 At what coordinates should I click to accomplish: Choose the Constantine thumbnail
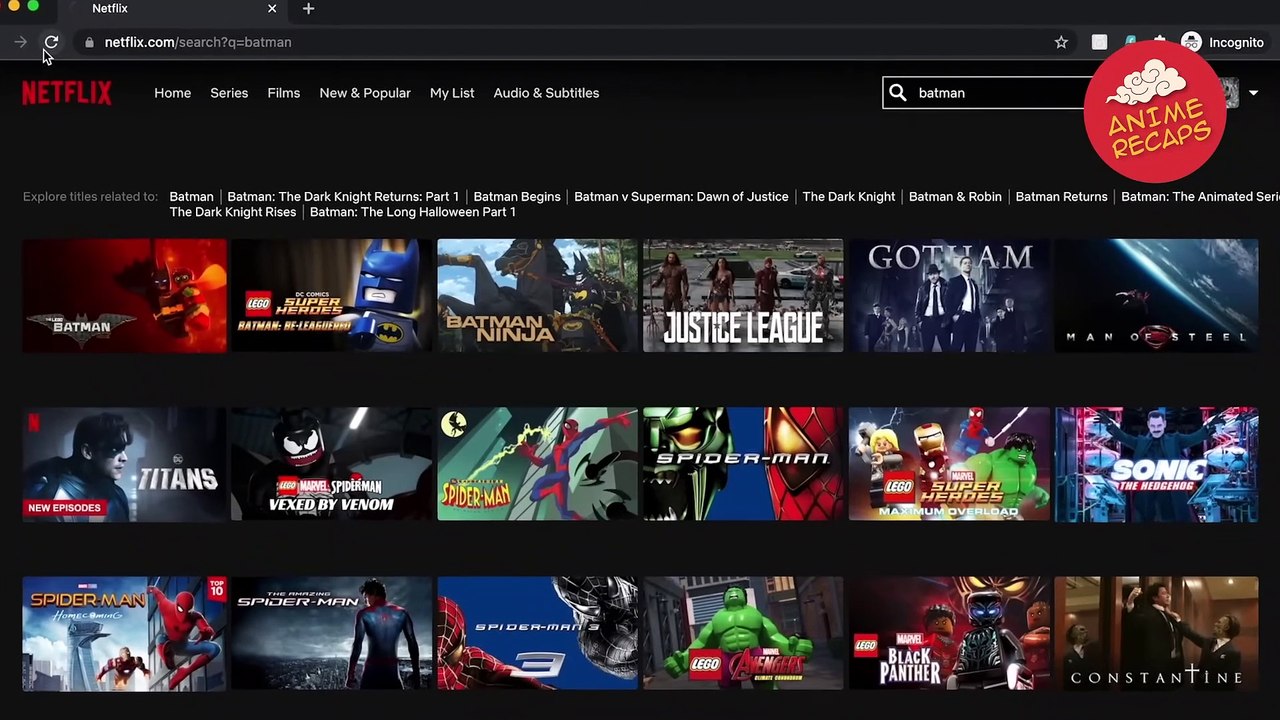(x=1156, y=633)
